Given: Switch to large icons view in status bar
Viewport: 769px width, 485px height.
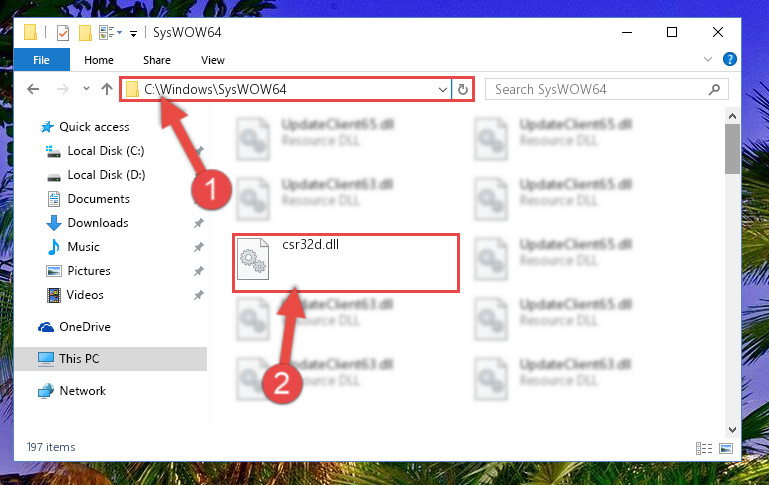Looking at the screenshot, I should [x=726, y=448].
